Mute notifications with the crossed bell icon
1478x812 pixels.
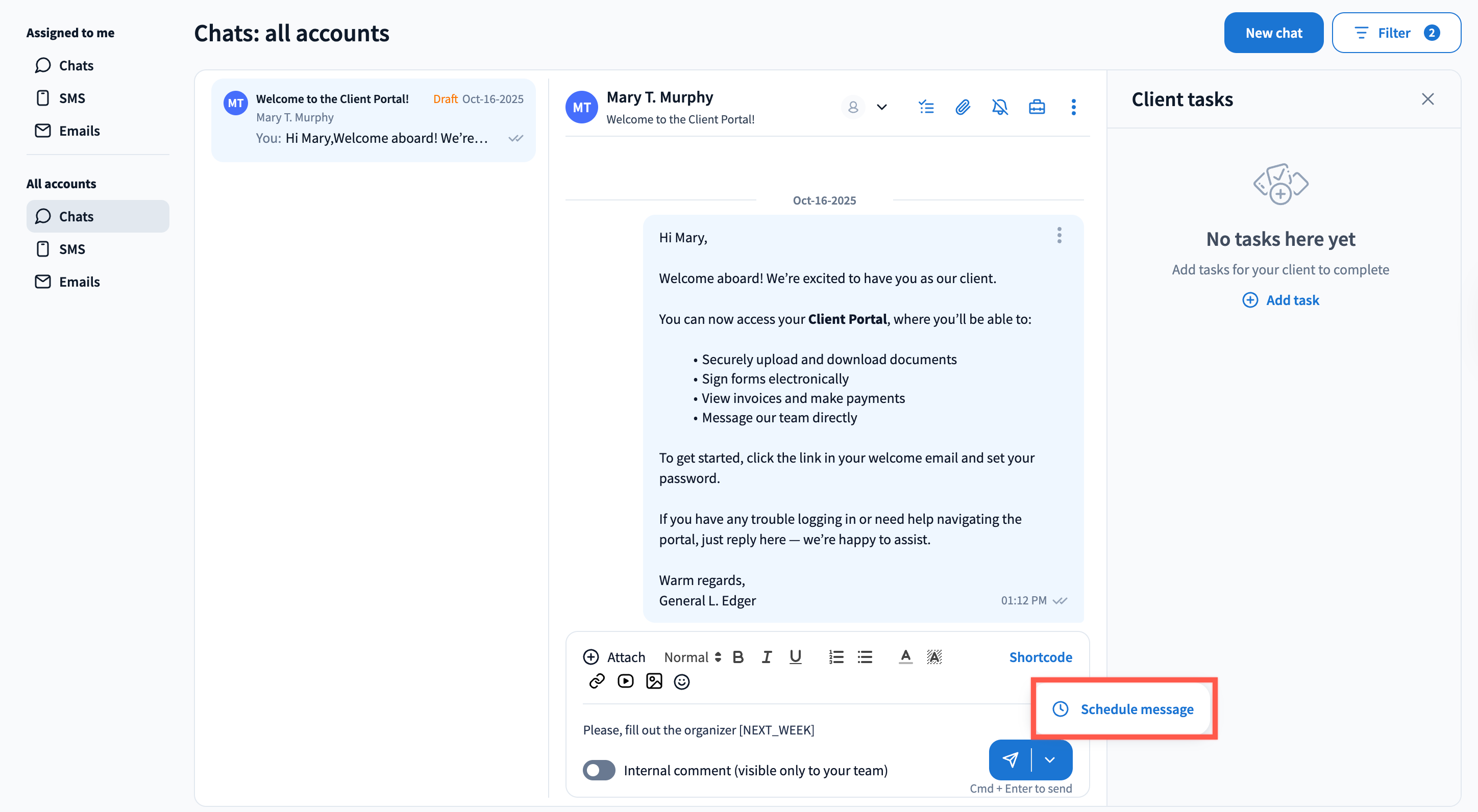tap(999, 107)
